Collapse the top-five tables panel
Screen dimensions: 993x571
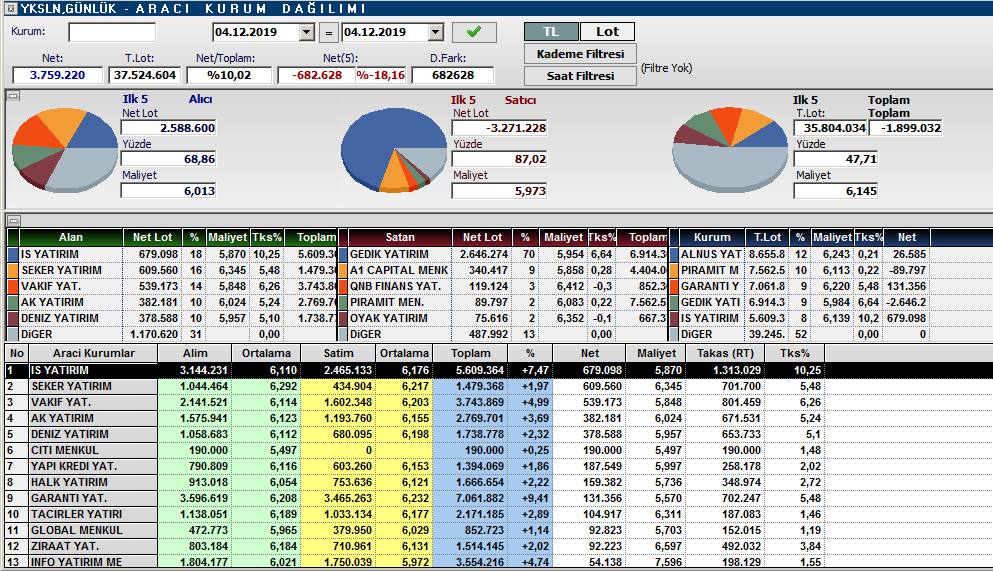pos(13,221)
